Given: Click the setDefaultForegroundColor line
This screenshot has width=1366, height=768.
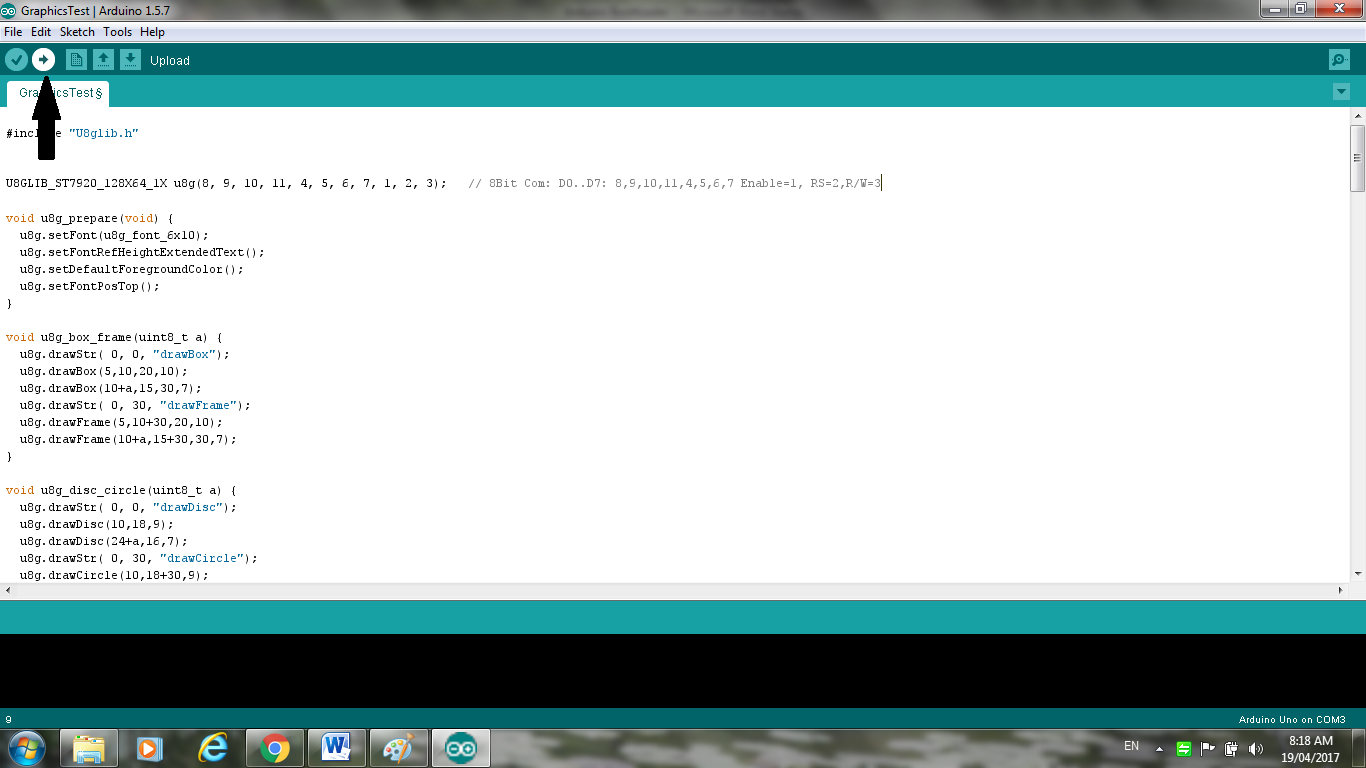Looking at the screenshot, I should click(x=131, y=269).
